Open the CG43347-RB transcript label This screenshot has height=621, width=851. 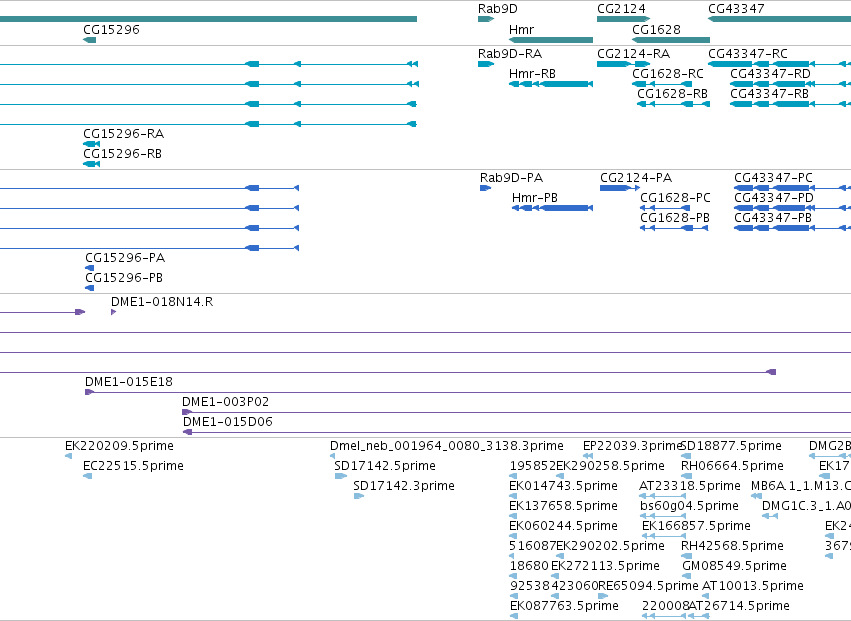tap(770, 94)
